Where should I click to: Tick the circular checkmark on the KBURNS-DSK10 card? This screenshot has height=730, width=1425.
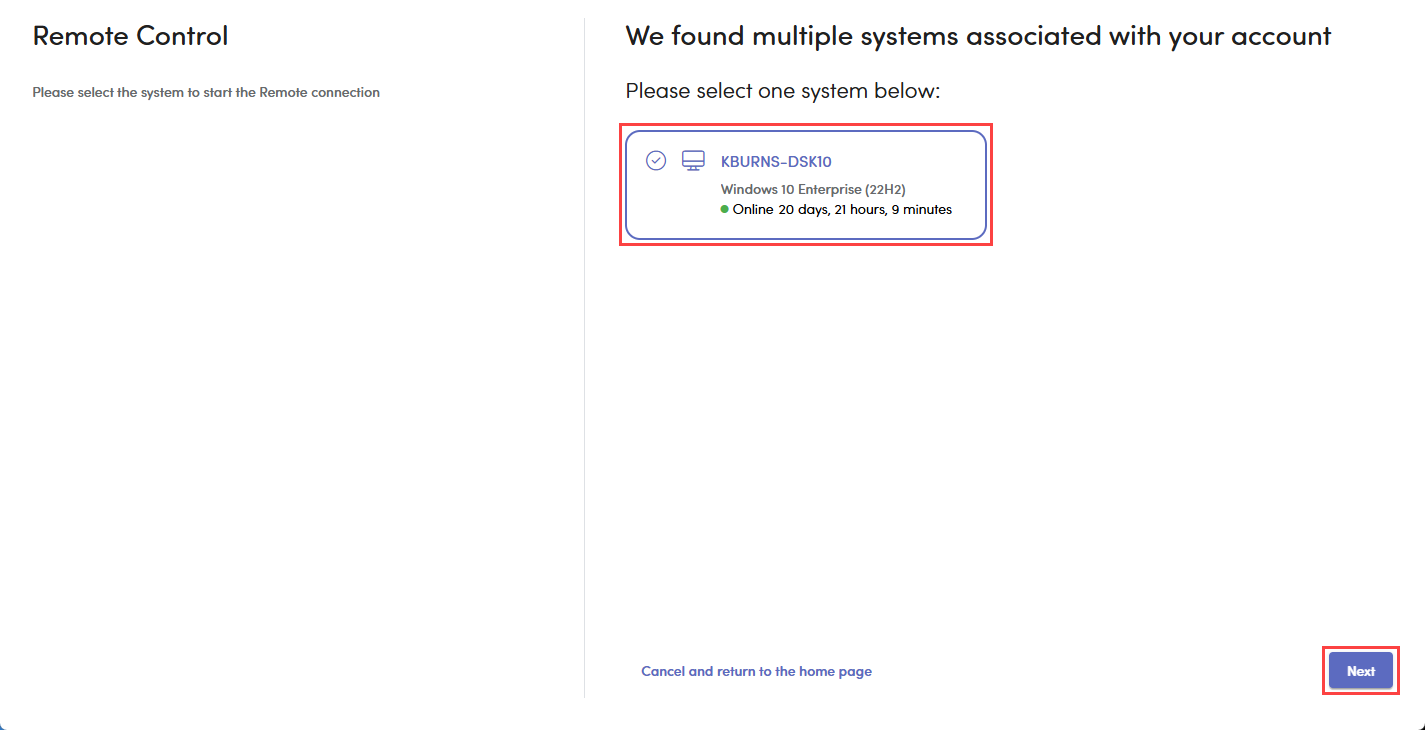click(x=656, y=161)
